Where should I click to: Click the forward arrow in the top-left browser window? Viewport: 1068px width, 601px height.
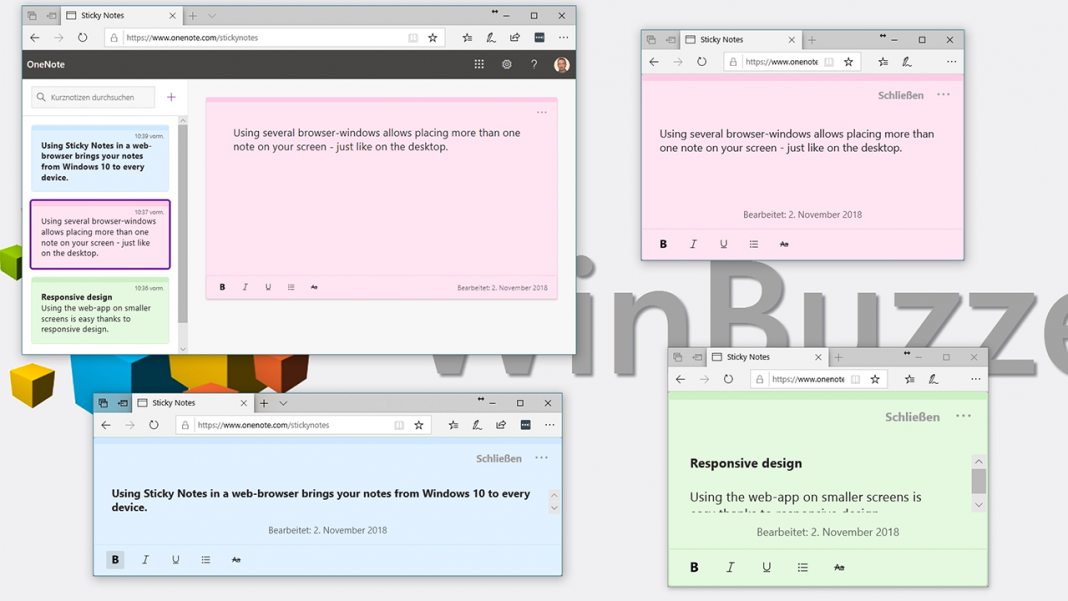tap(59, 37)
